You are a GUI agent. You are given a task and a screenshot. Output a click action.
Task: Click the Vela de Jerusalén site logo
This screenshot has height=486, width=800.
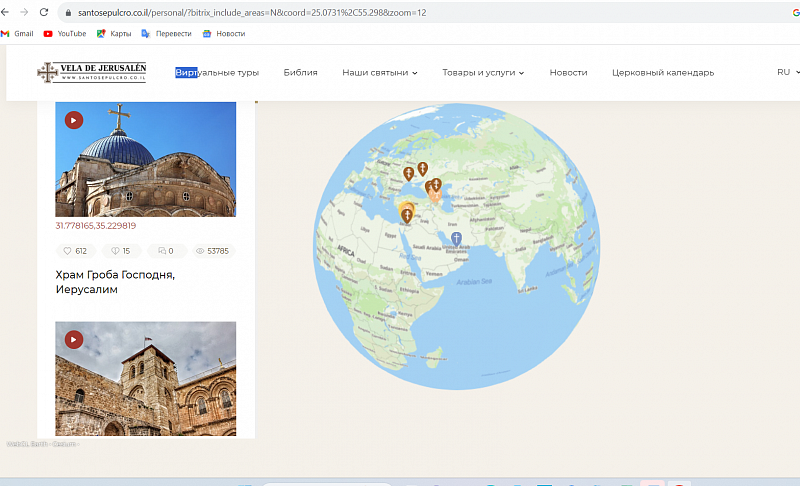[x=91, y=72]
